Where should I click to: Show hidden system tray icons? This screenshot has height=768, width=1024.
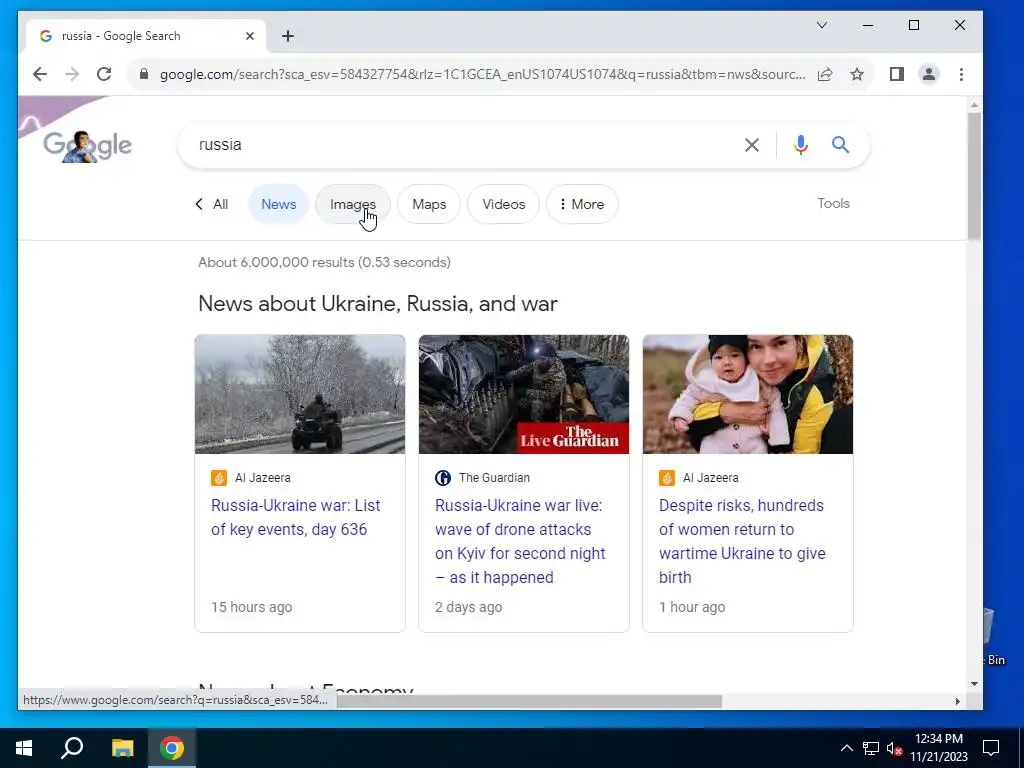pos(846,748)
